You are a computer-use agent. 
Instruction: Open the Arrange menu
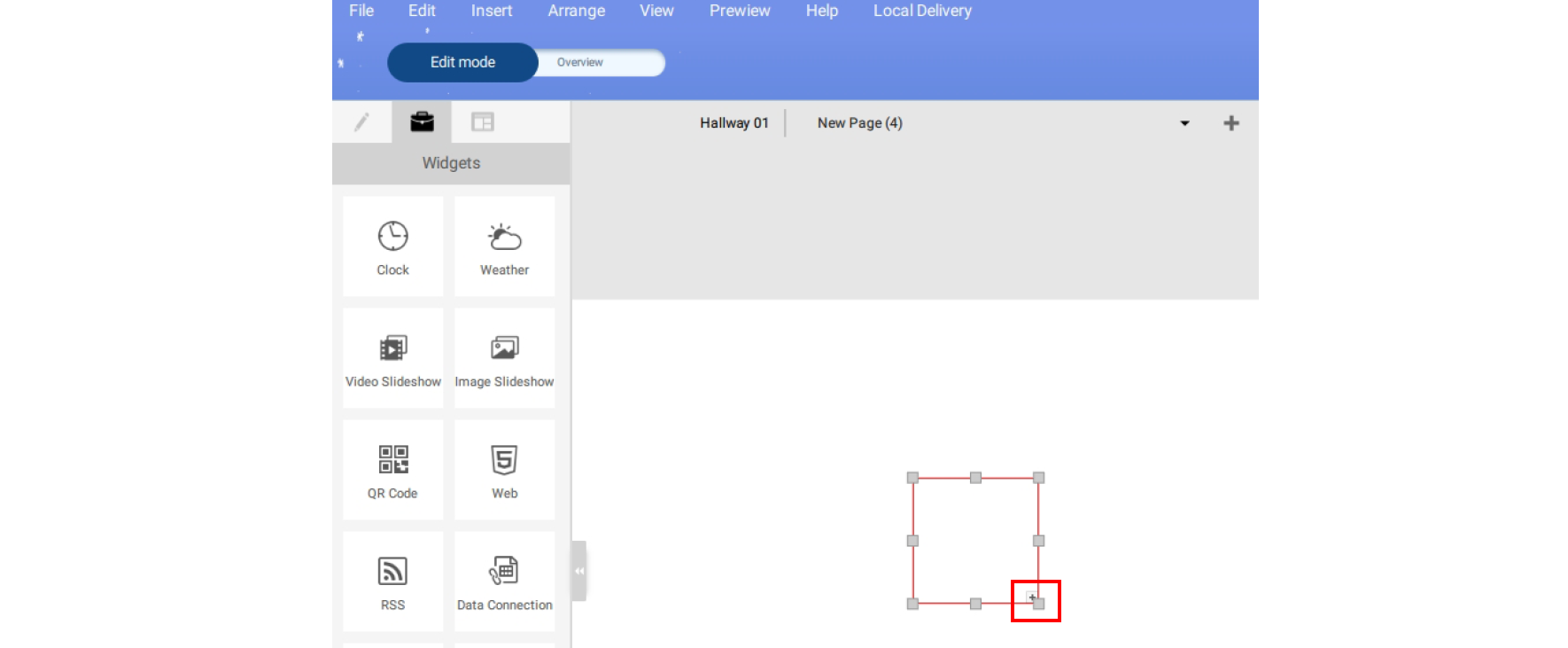(576, 11)
